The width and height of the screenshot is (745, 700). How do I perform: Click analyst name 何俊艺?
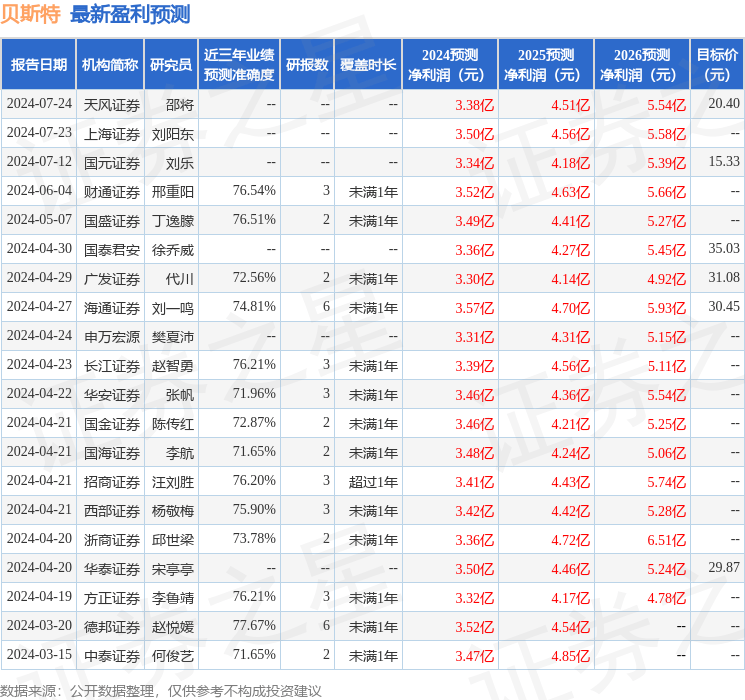click(x=172, y=656)
